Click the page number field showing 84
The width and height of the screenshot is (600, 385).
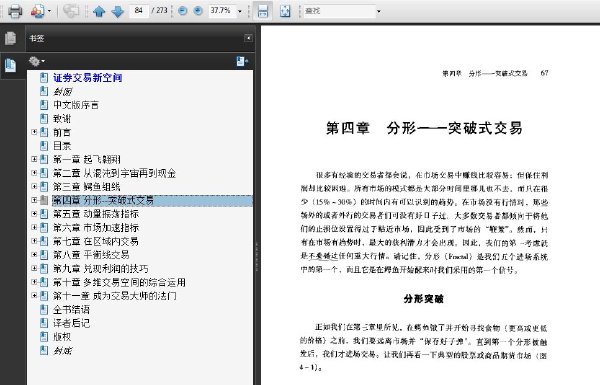point(139,11)
